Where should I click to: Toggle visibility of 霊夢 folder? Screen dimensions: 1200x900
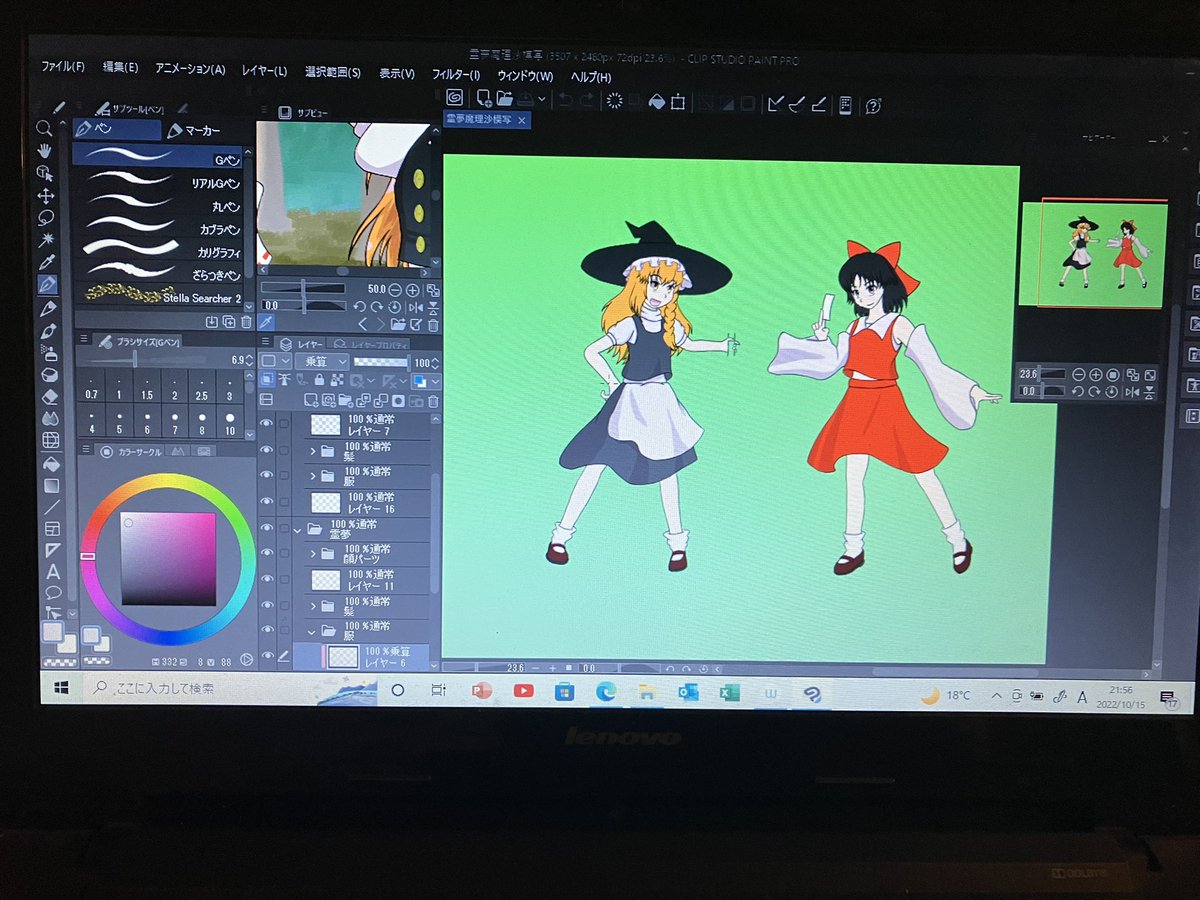(266, 528)
